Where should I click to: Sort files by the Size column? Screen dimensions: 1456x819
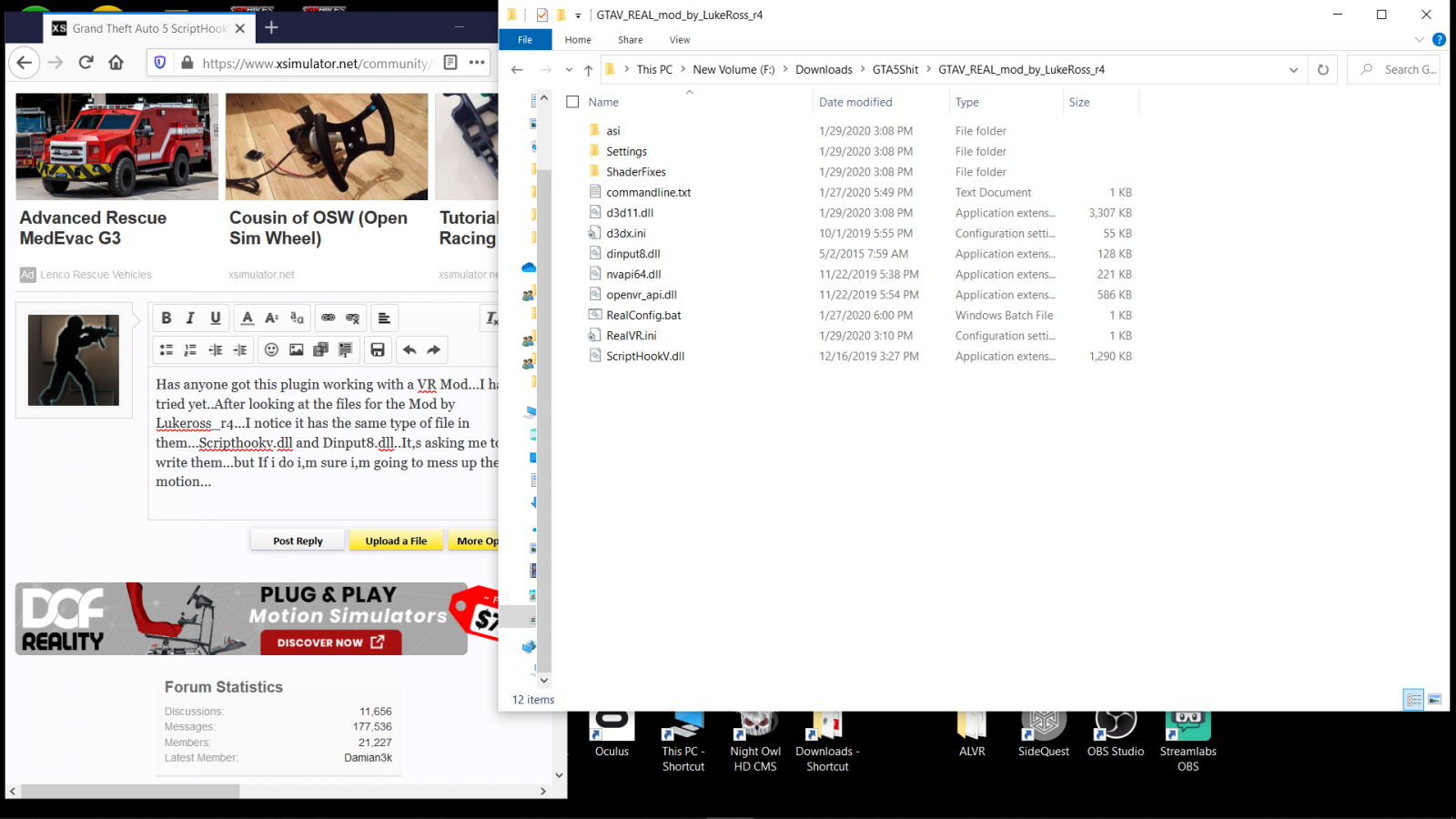(x=1079, y=102)
